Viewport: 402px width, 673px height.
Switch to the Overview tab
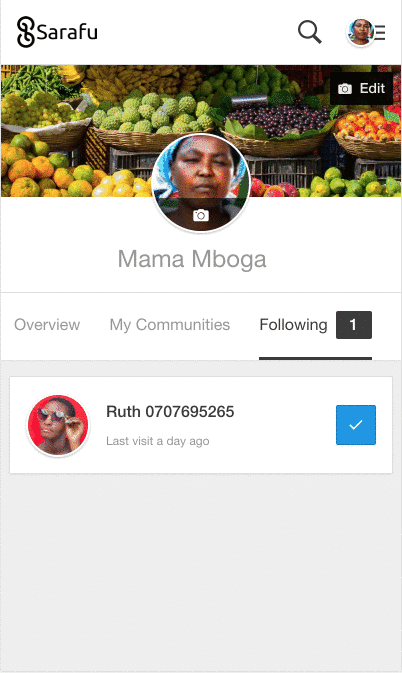47,325
